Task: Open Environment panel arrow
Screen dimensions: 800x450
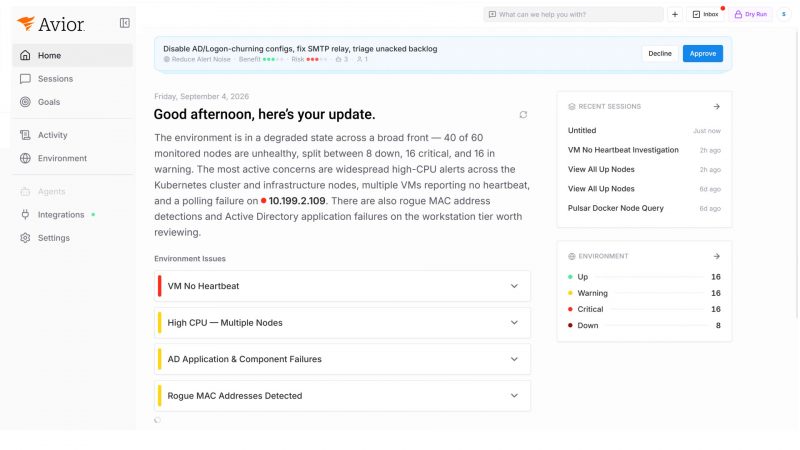Action: pos(716,256)
